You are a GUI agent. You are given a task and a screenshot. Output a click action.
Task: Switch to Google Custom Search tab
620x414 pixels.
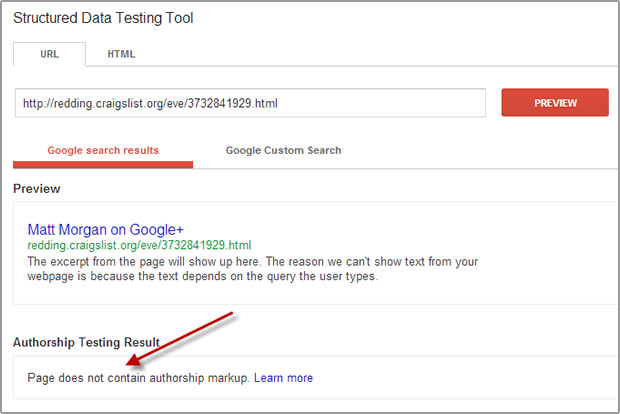[283, 150]
